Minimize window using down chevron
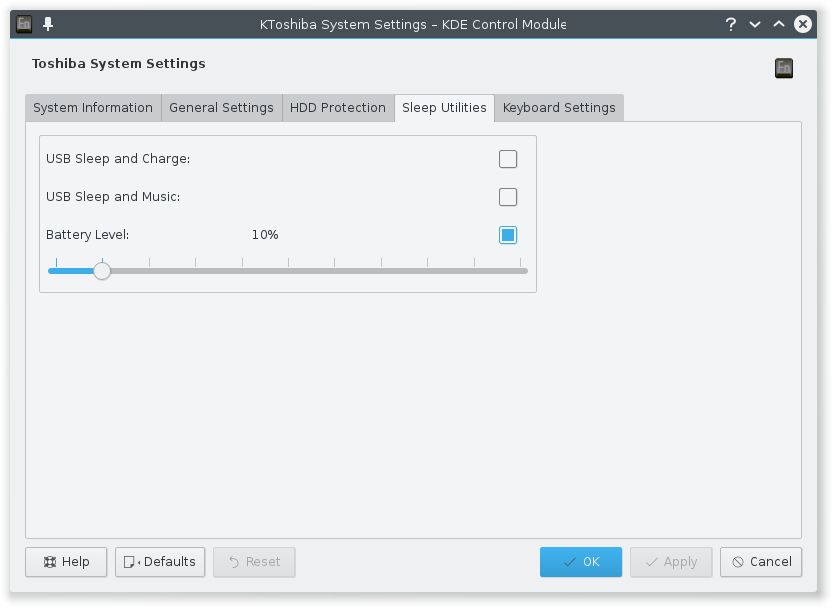 point(755,24)
